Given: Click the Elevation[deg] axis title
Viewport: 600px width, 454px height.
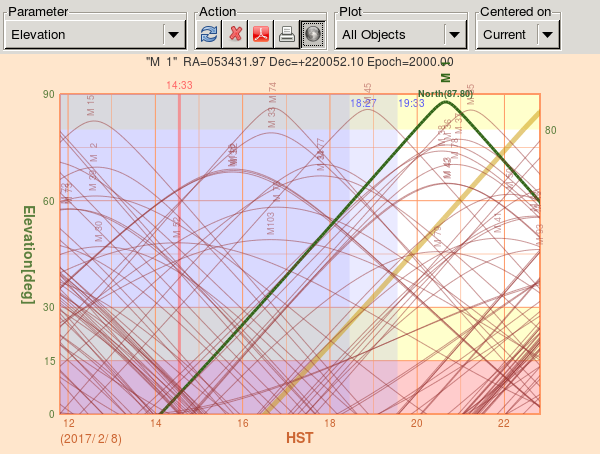Looking at the screenshot, I should (30, 253).
